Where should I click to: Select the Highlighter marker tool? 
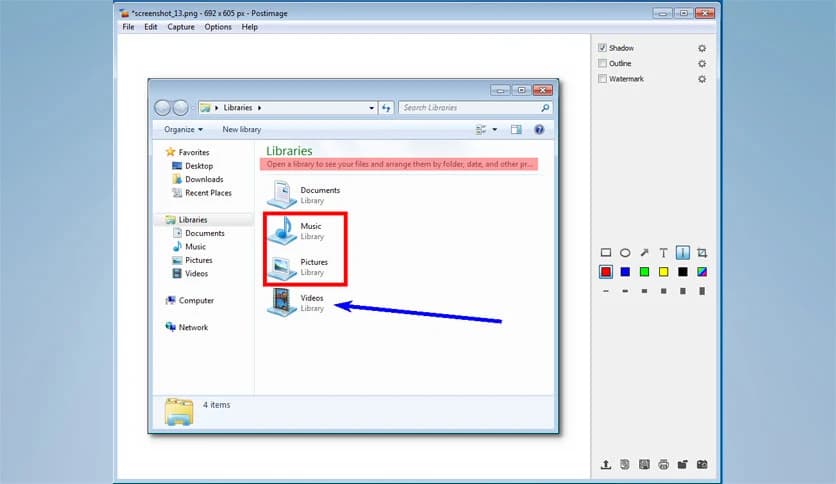click(x=682, y=253)
